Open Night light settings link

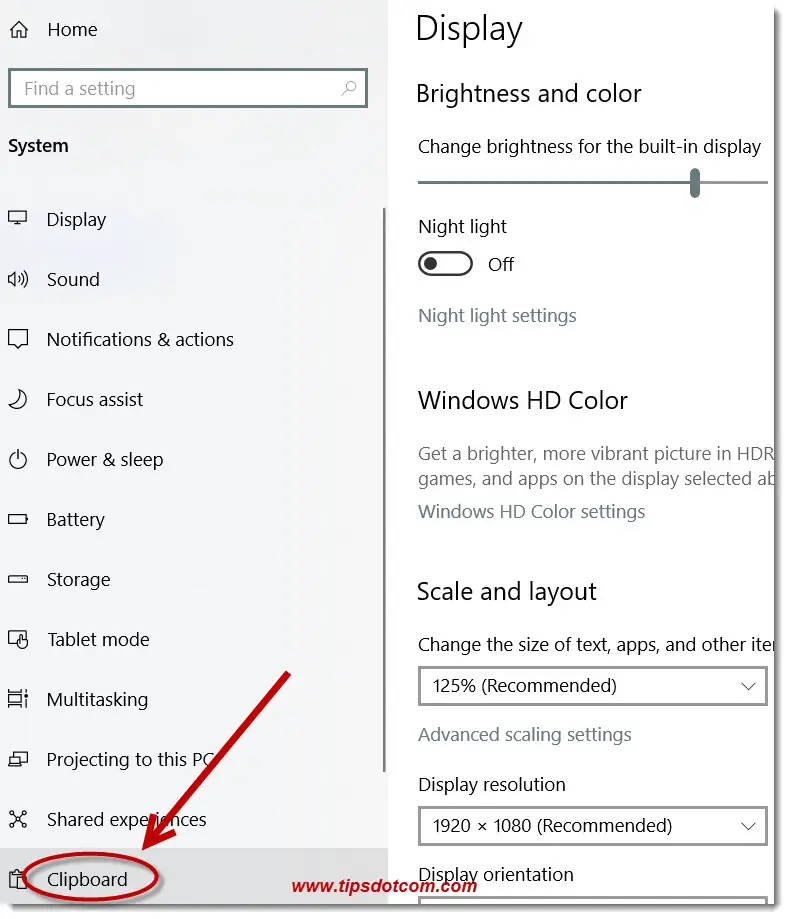point(497,315)
